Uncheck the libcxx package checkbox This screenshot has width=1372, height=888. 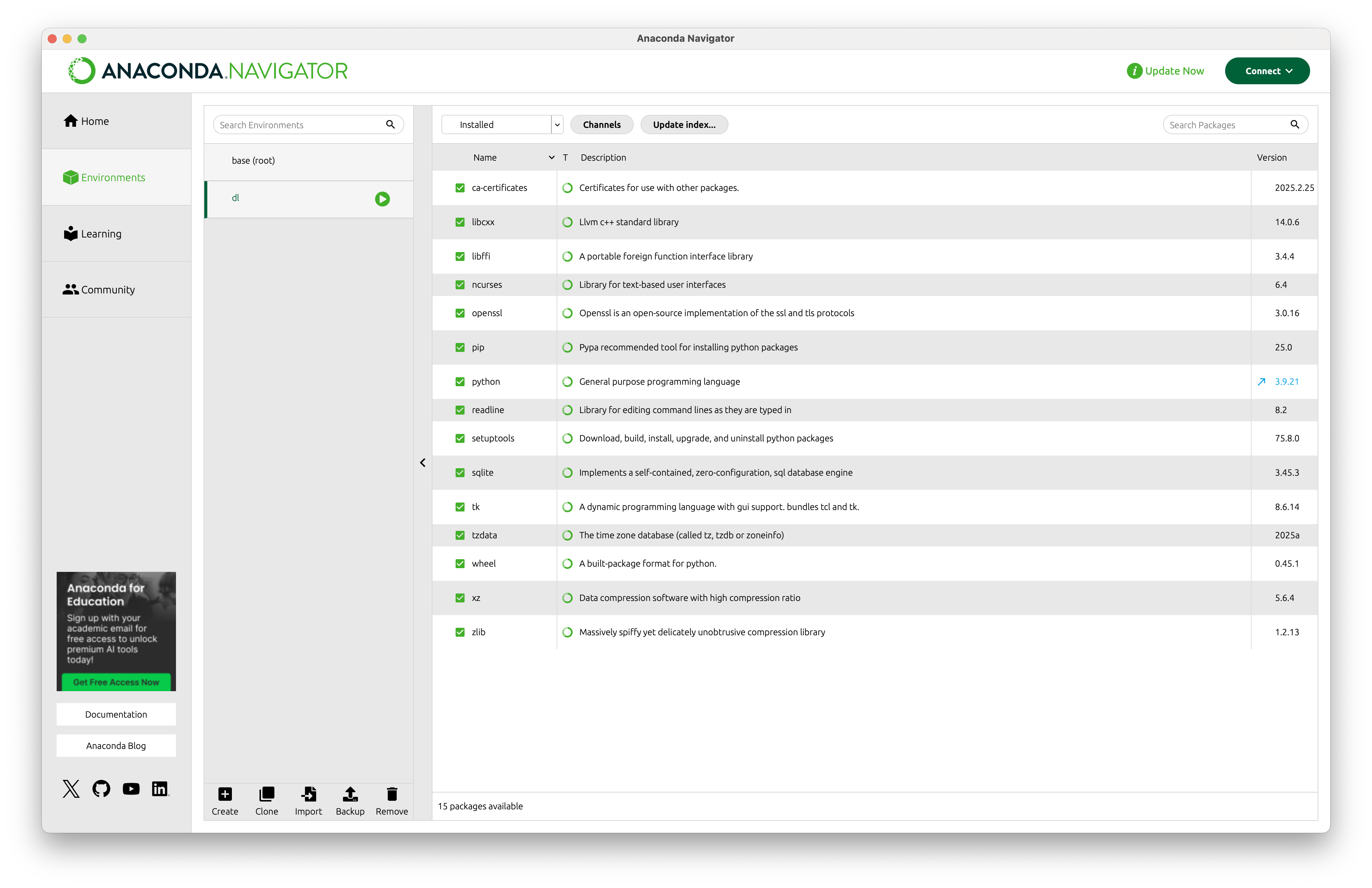(460, 222)
